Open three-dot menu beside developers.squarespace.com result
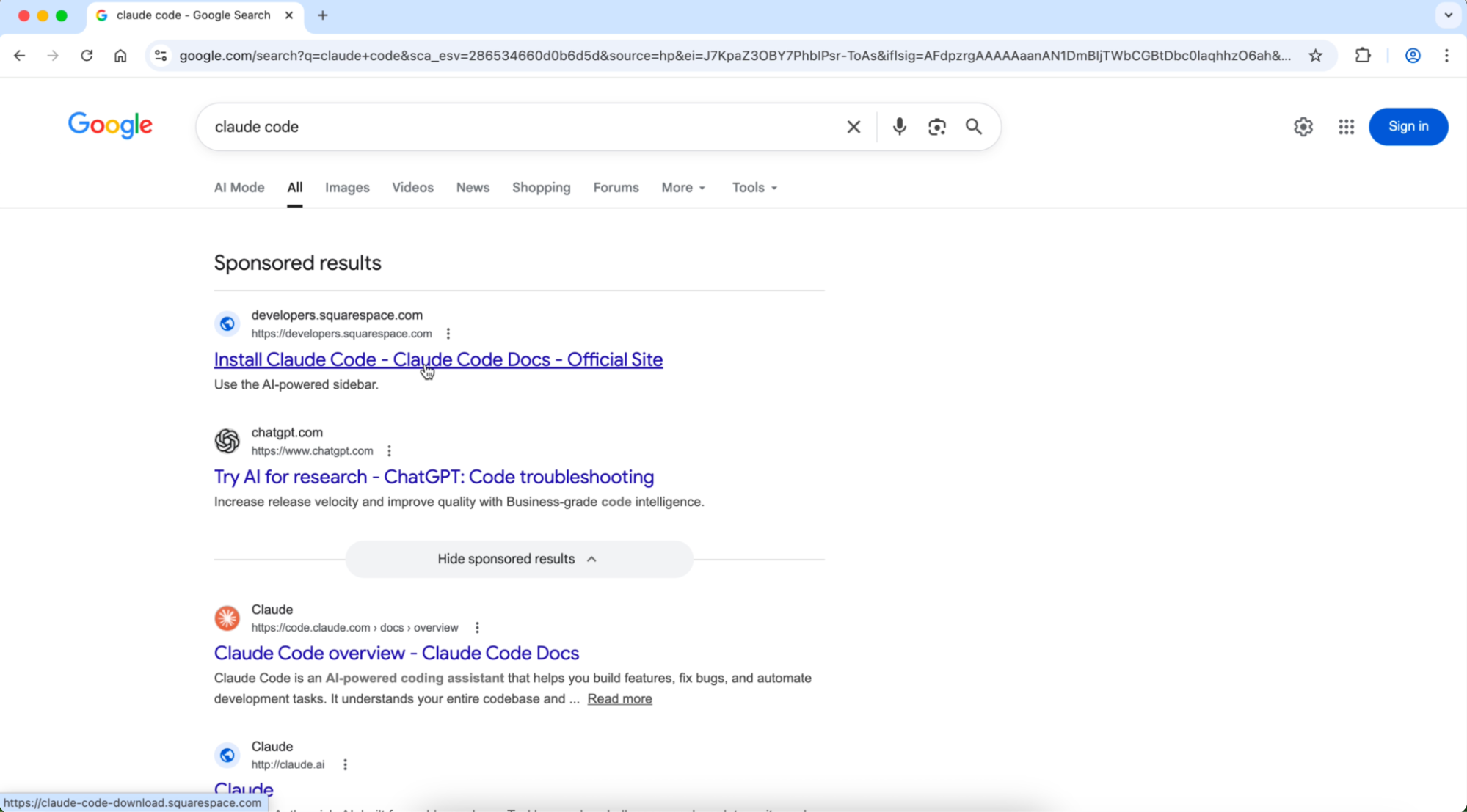Image resolution: width=1467 pixels, height=812 pixels. tap(448, 334)
